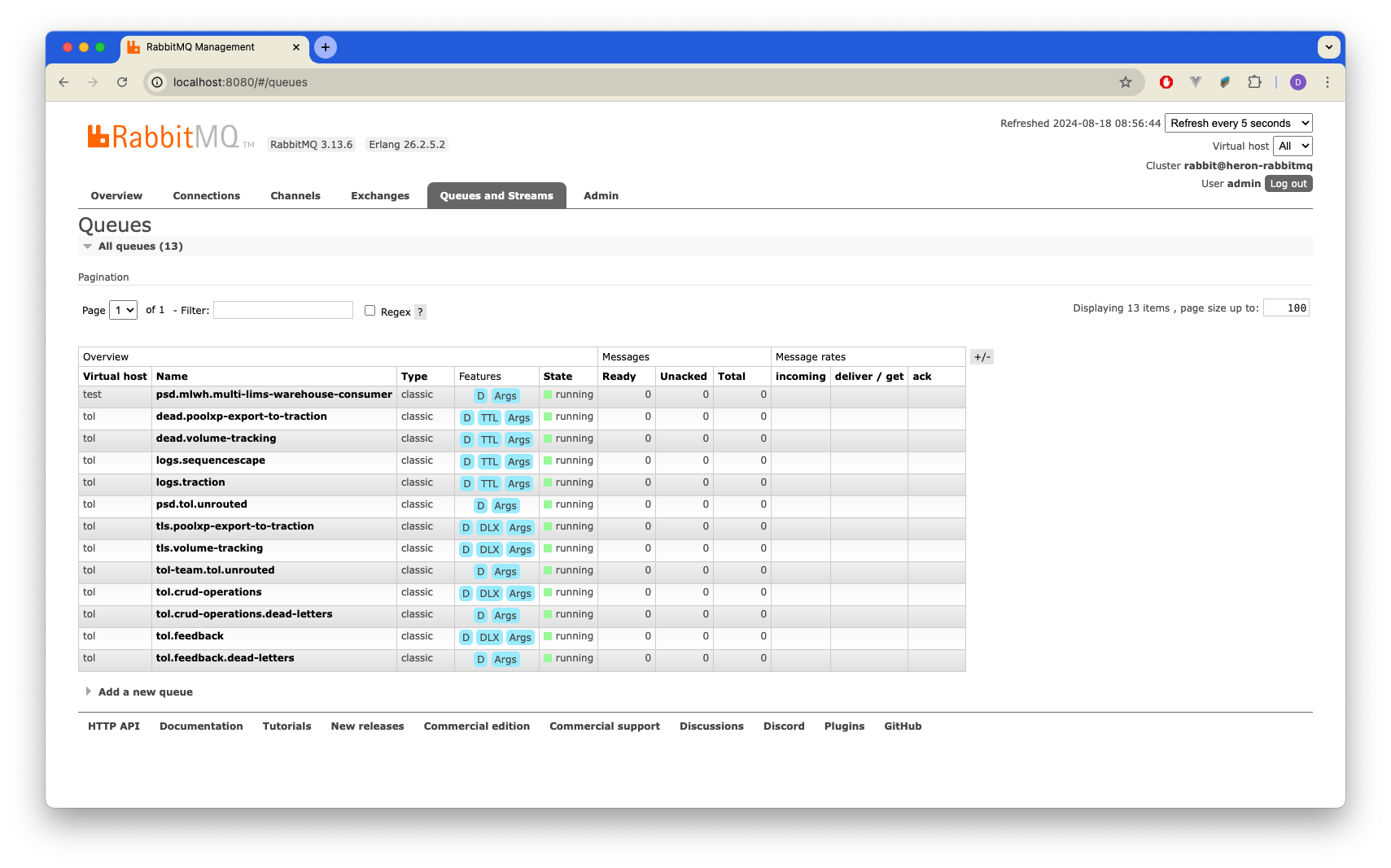Click DLX badge for tol.feedback queue
The image size is (1391, 868).
pyautogui.click(x=489, y=638)
